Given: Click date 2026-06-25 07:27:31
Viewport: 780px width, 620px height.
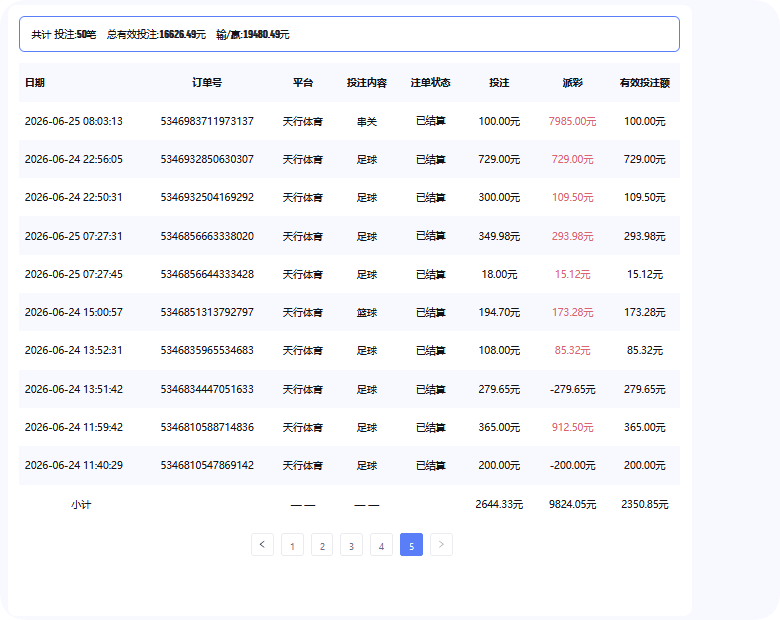Looking at the screenshot, I should tap(74, 236).
